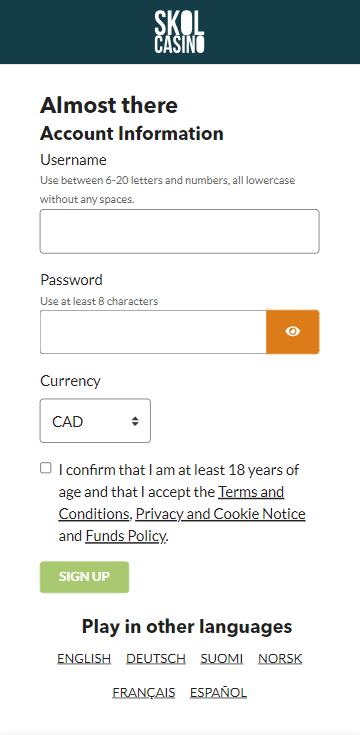Open the Funds Policy link
This screenshot has height=735, width=360.
(126, 536)
